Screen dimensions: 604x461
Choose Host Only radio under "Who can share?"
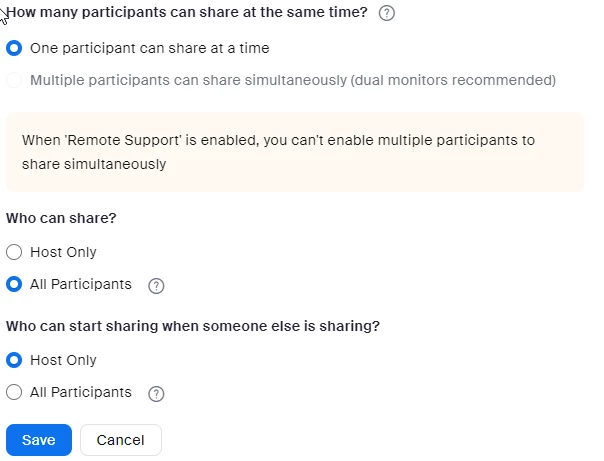point(14,253)
